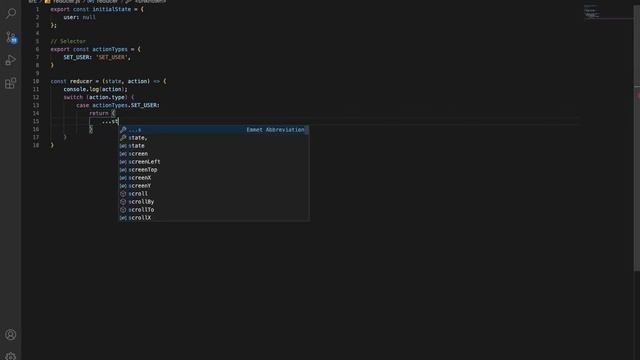Choose the 'screenY' suggestion

(x=213, y=186)
